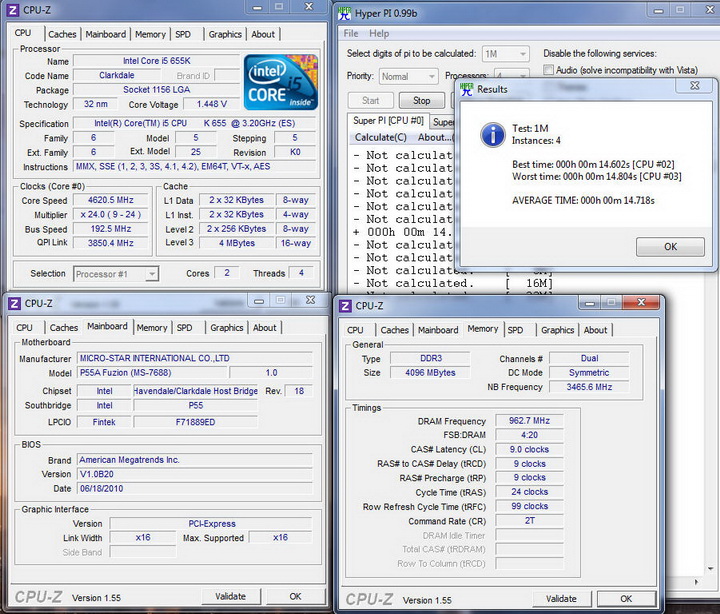
Task: Click the Start button in Hyper PI
Action: (x=371, y=101)
